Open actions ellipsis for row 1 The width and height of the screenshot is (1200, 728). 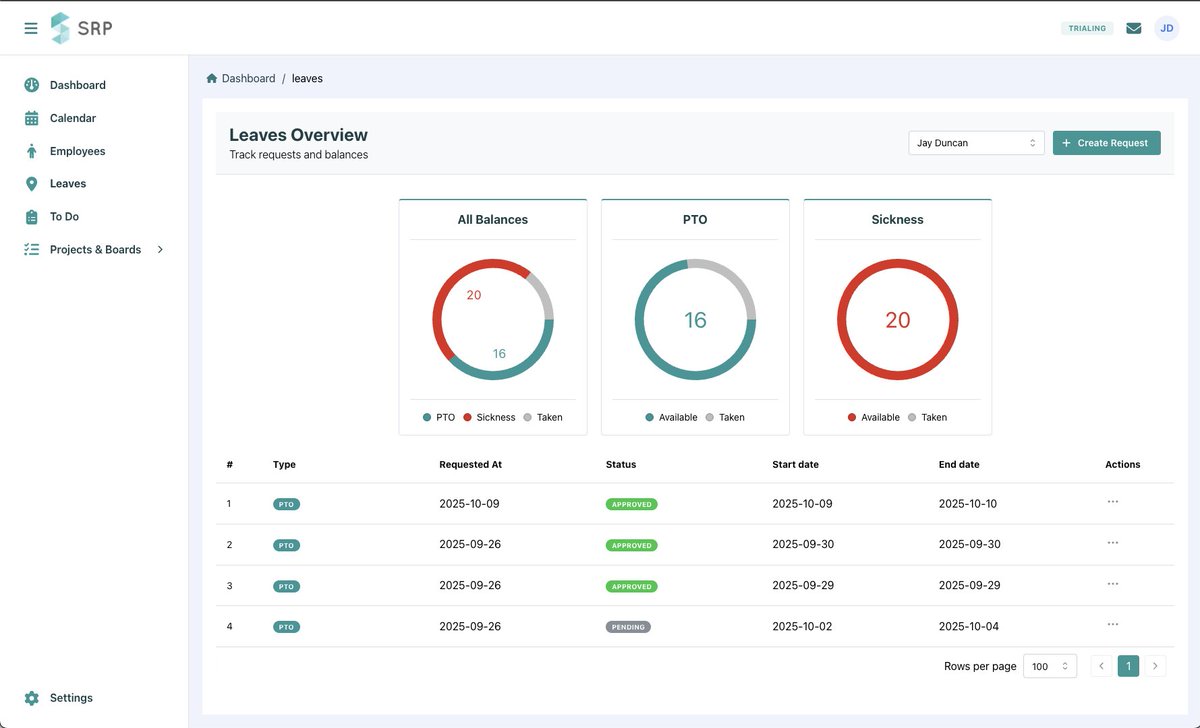1112,502
